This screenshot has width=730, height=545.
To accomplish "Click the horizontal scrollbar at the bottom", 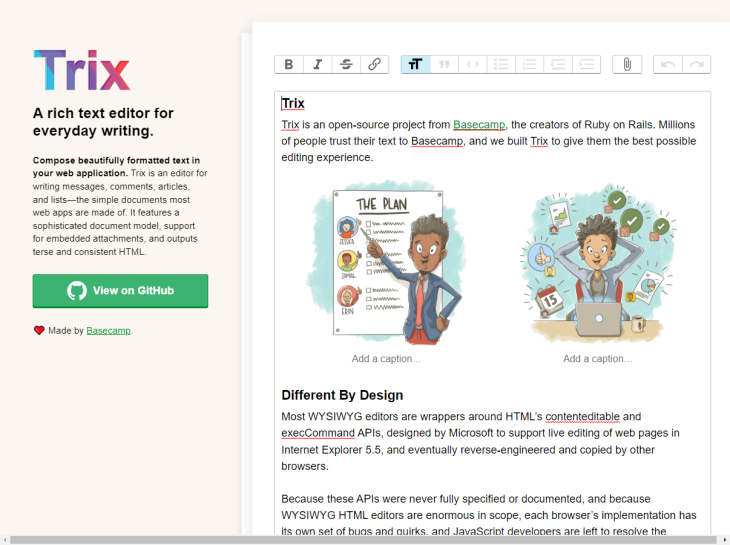I will (365, 540).
